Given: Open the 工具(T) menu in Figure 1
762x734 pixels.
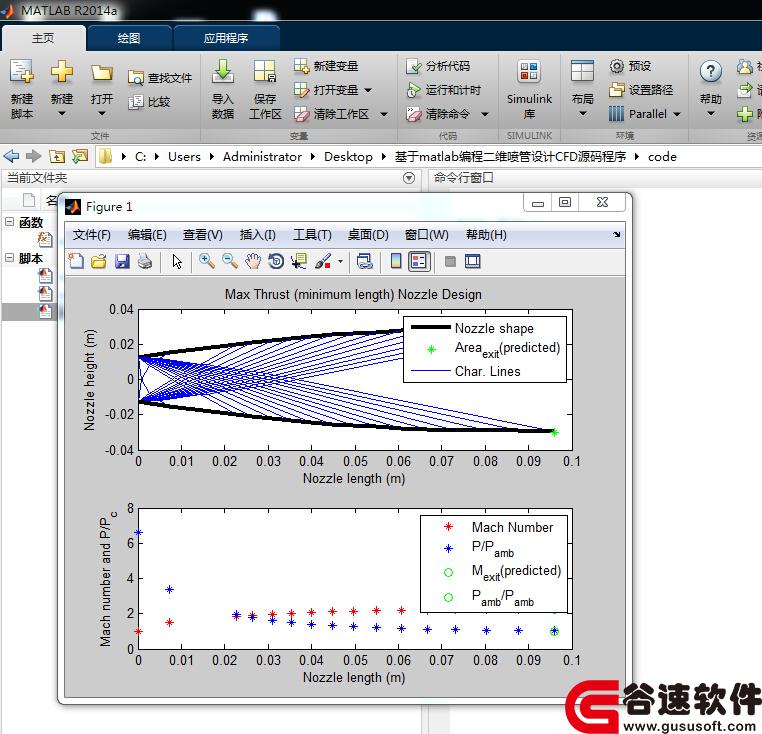Looking at the screenshot, I should tap(312, 235).
